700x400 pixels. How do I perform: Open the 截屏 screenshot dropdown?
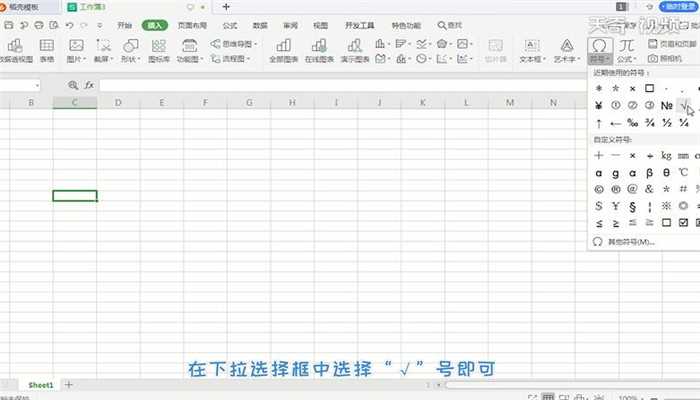(x=104, y=59)
